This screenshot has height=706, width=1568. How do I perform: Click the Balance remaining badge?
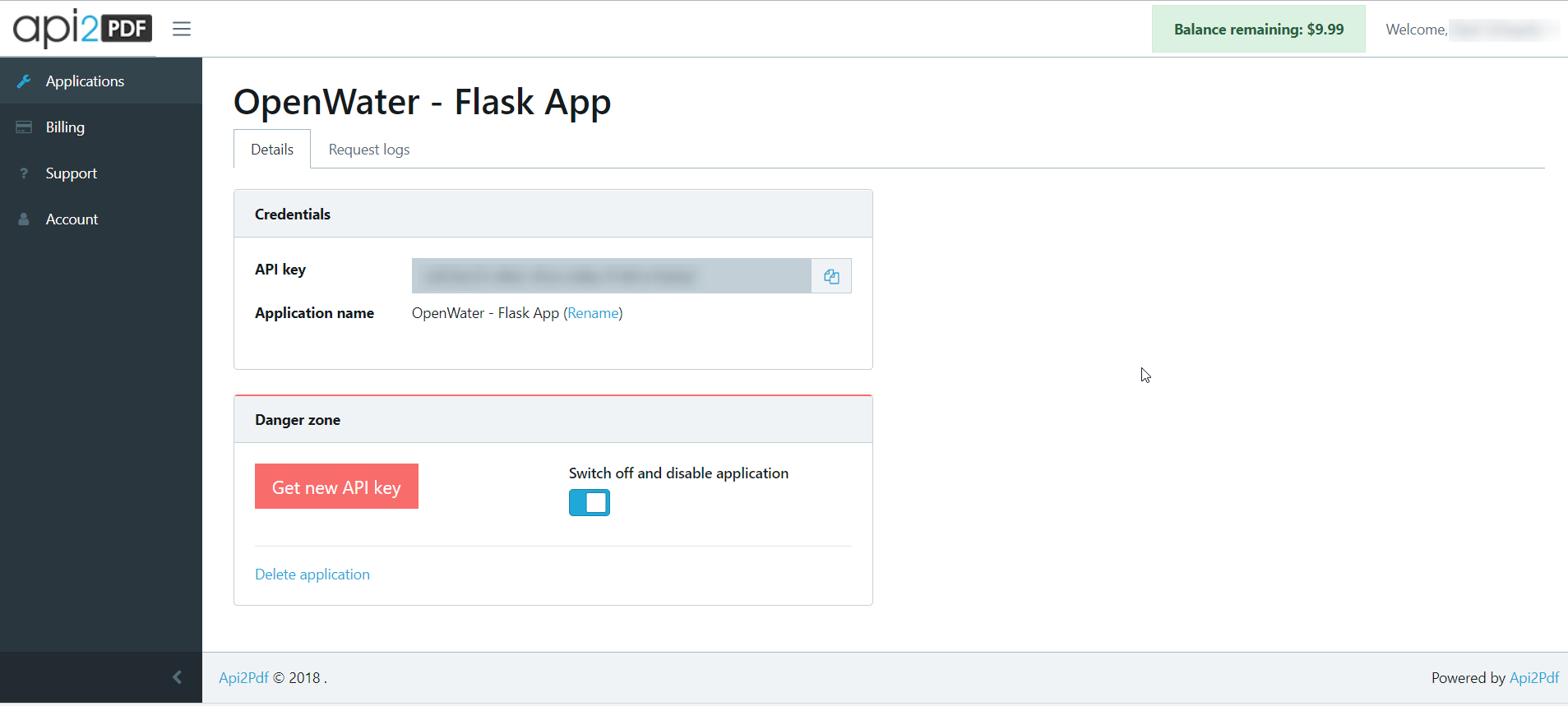1259,30
